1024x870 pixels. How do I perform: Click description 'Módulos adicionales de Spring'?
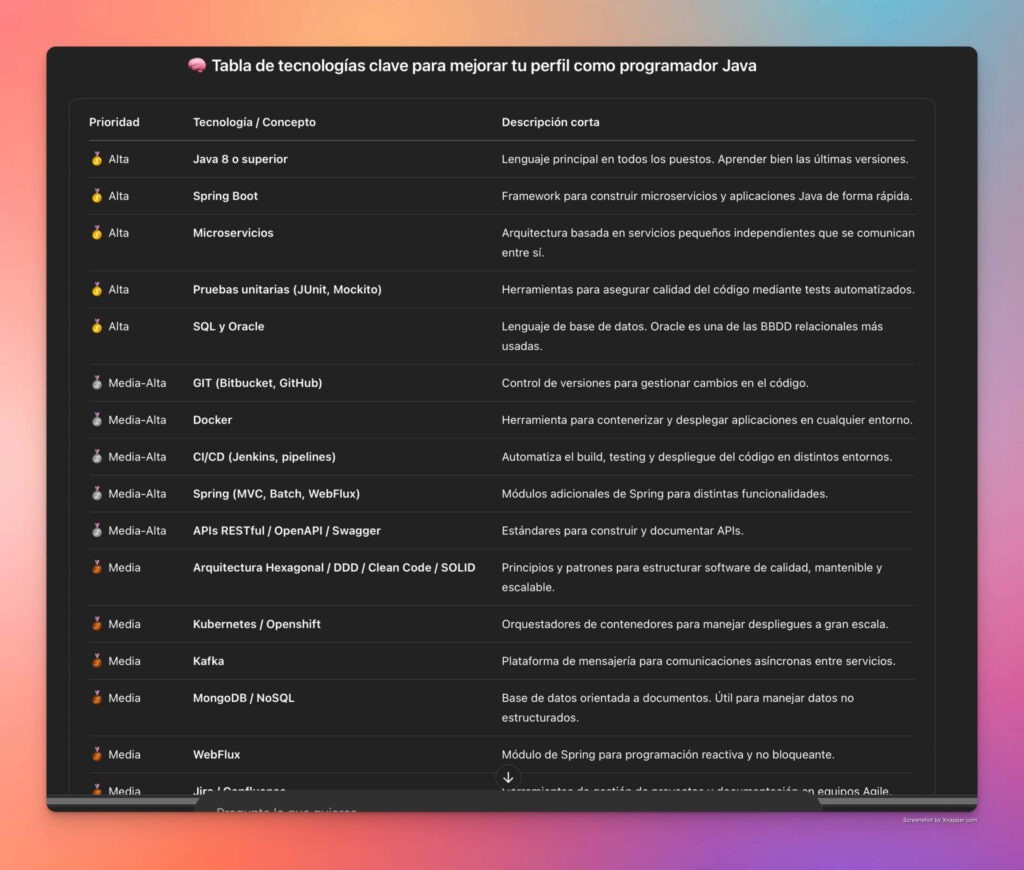[x=665, y=493]
